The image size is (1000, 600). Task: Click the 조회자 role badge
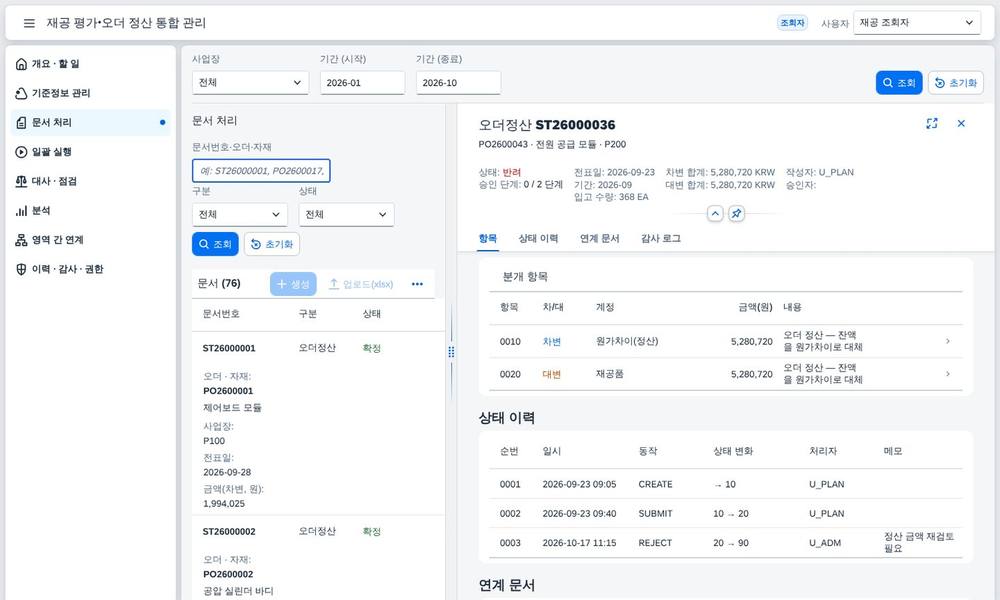tap(792, 23)
